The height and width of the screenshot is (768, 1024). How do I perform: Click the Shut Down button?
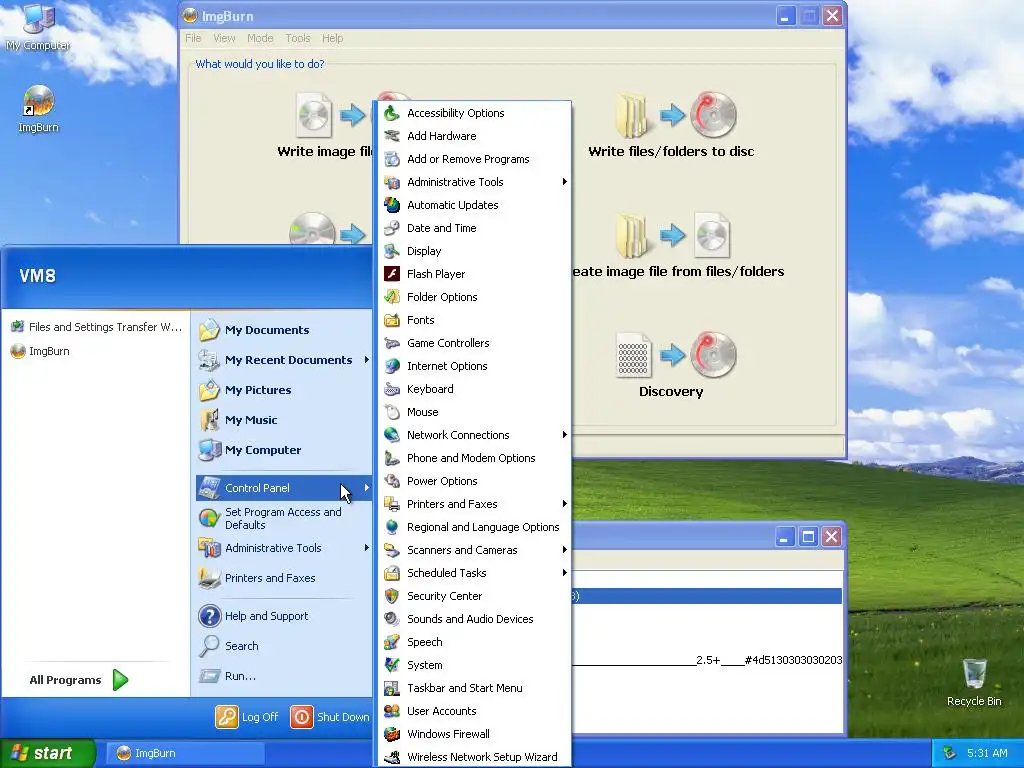click(330, 717)
